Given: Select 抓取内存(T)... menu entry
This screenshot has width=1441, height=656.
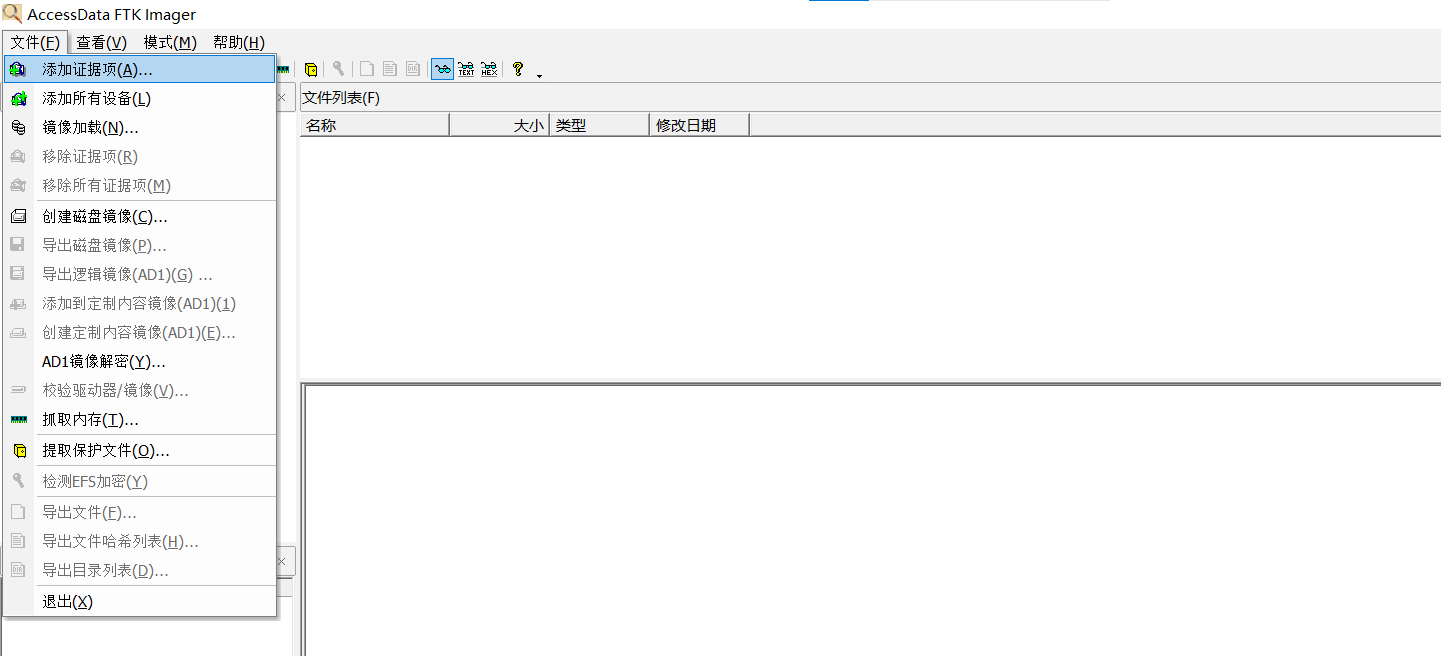Looking at the screenshot, I should (x=139, y=419).
